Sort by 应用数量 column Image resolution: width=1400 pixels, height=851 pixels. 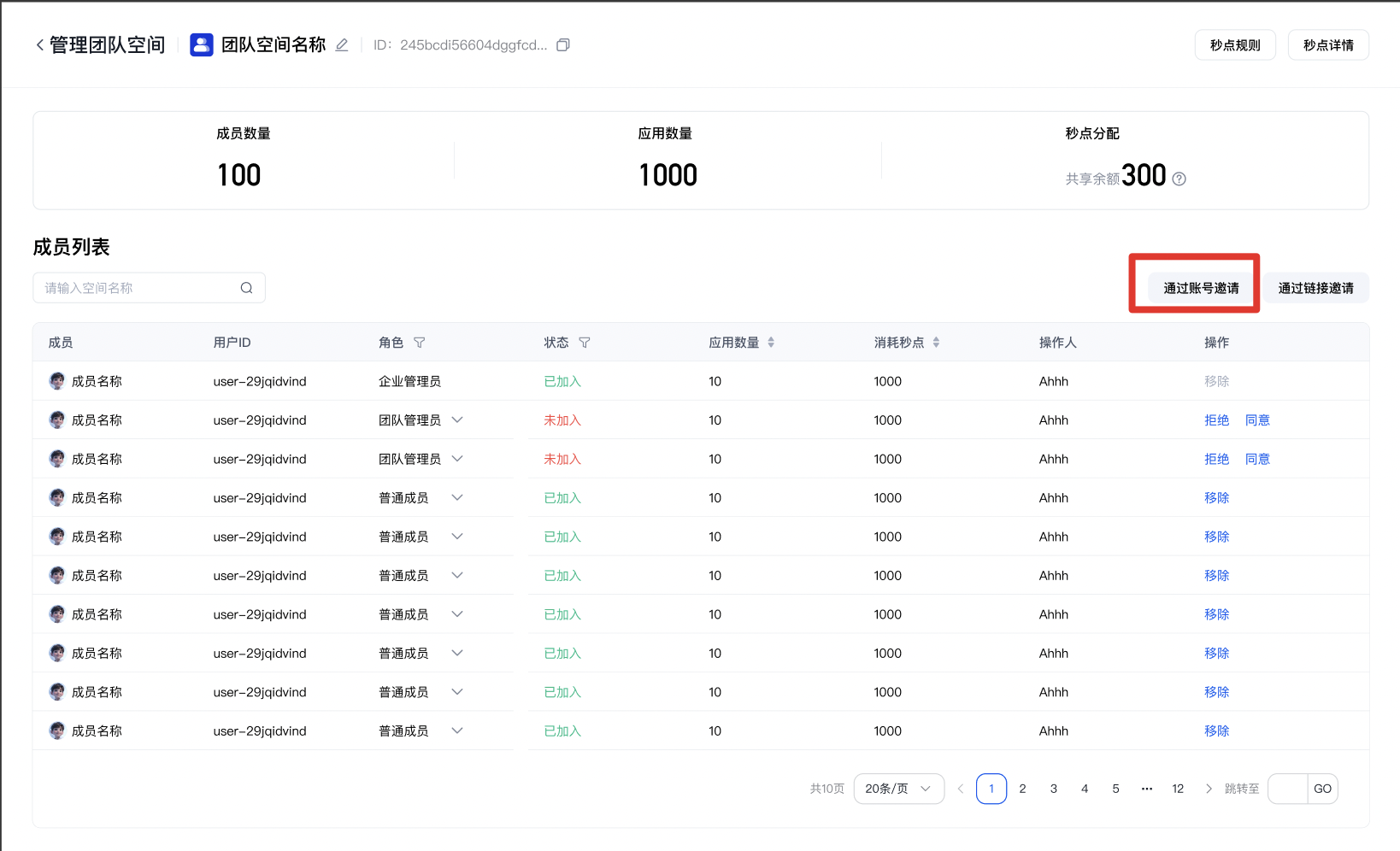771,343
